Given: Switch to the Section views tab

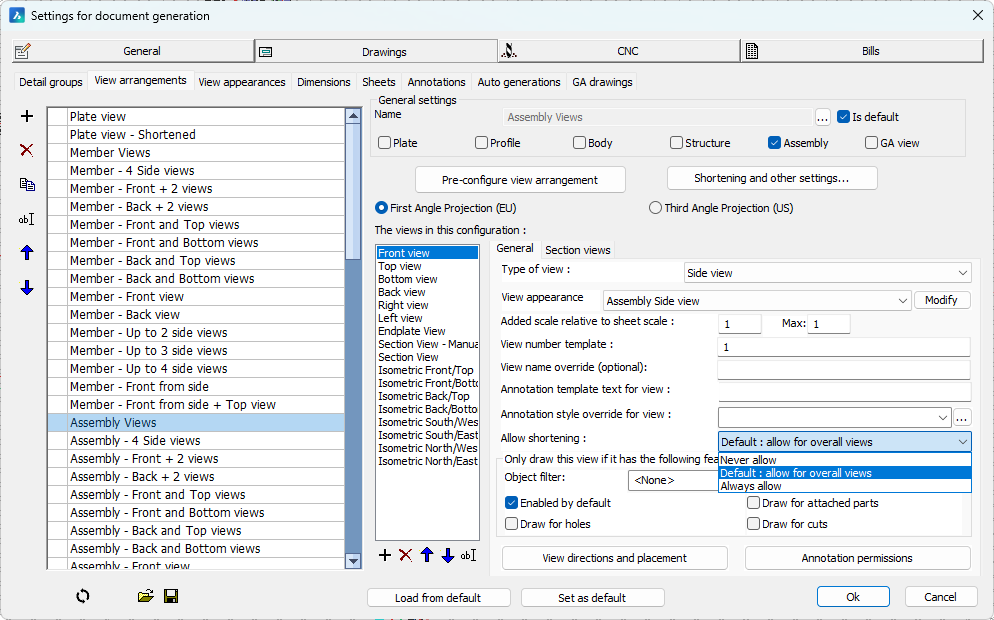Looking at the screenshot, I should [x=578, y=249].
